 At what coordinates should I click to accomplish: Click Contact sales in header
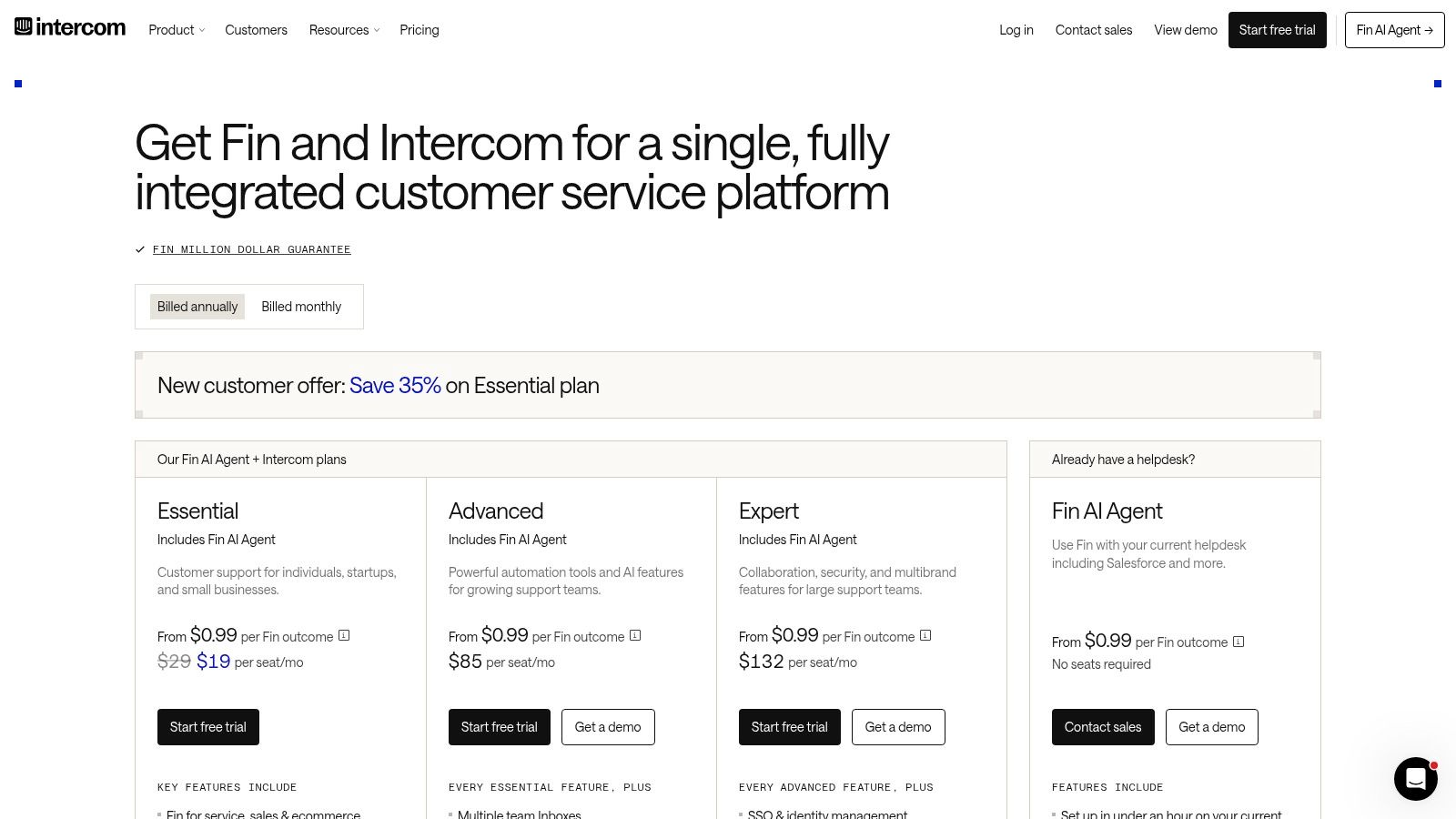1094,30
